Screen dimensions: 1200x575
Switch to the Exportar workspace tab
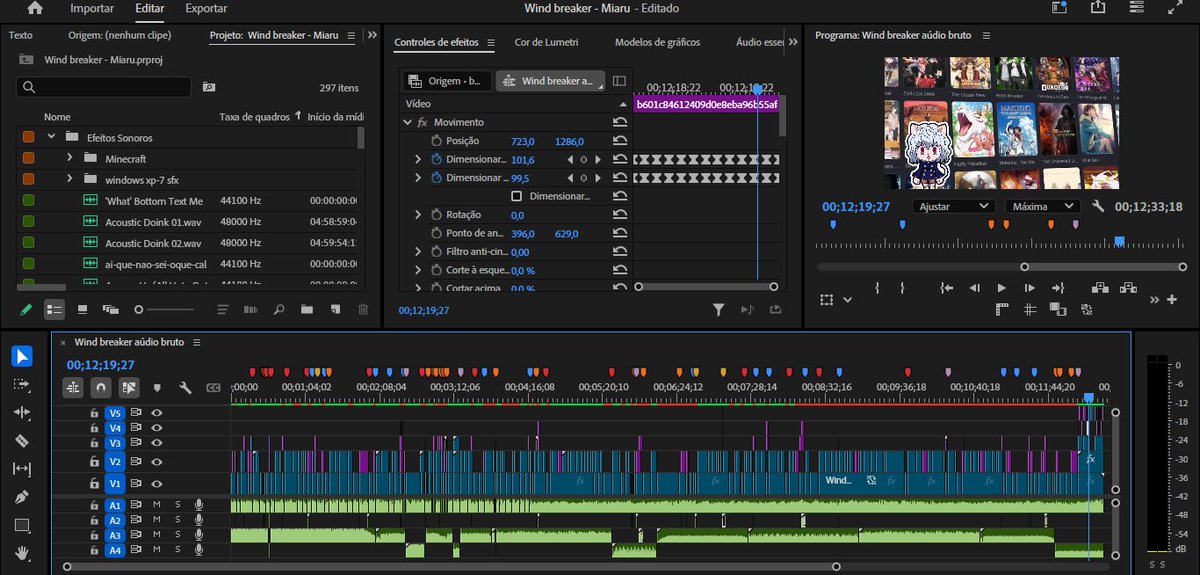206,8
